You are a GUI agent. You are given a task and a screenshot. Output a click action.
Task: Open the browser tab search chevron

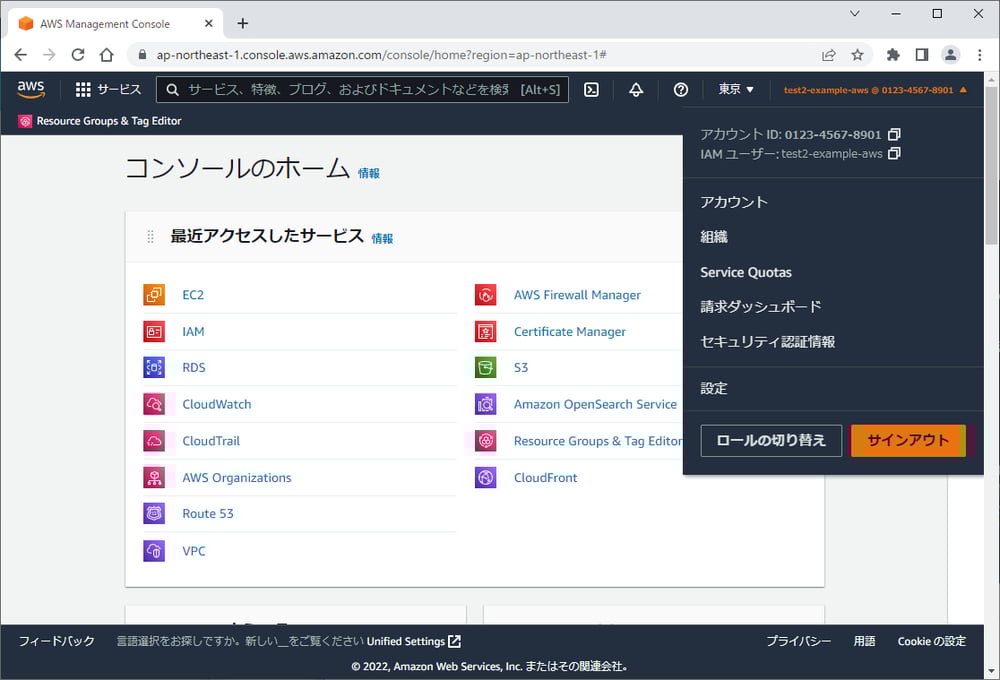[x=854, y=14]
